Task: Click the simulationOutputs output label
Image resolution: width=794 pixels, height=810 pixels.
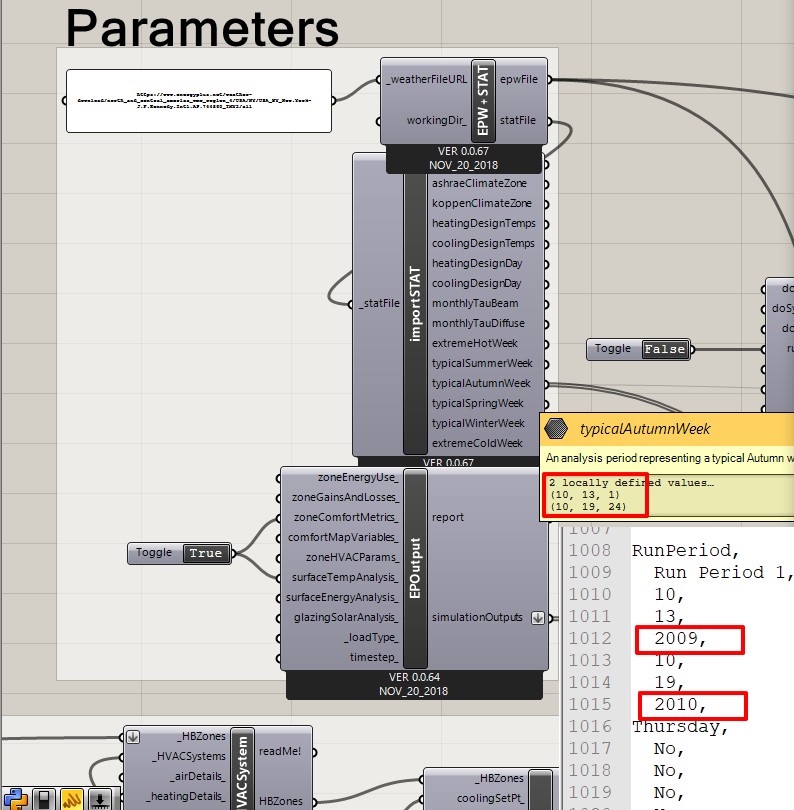Action: click(x=477, y=618)
